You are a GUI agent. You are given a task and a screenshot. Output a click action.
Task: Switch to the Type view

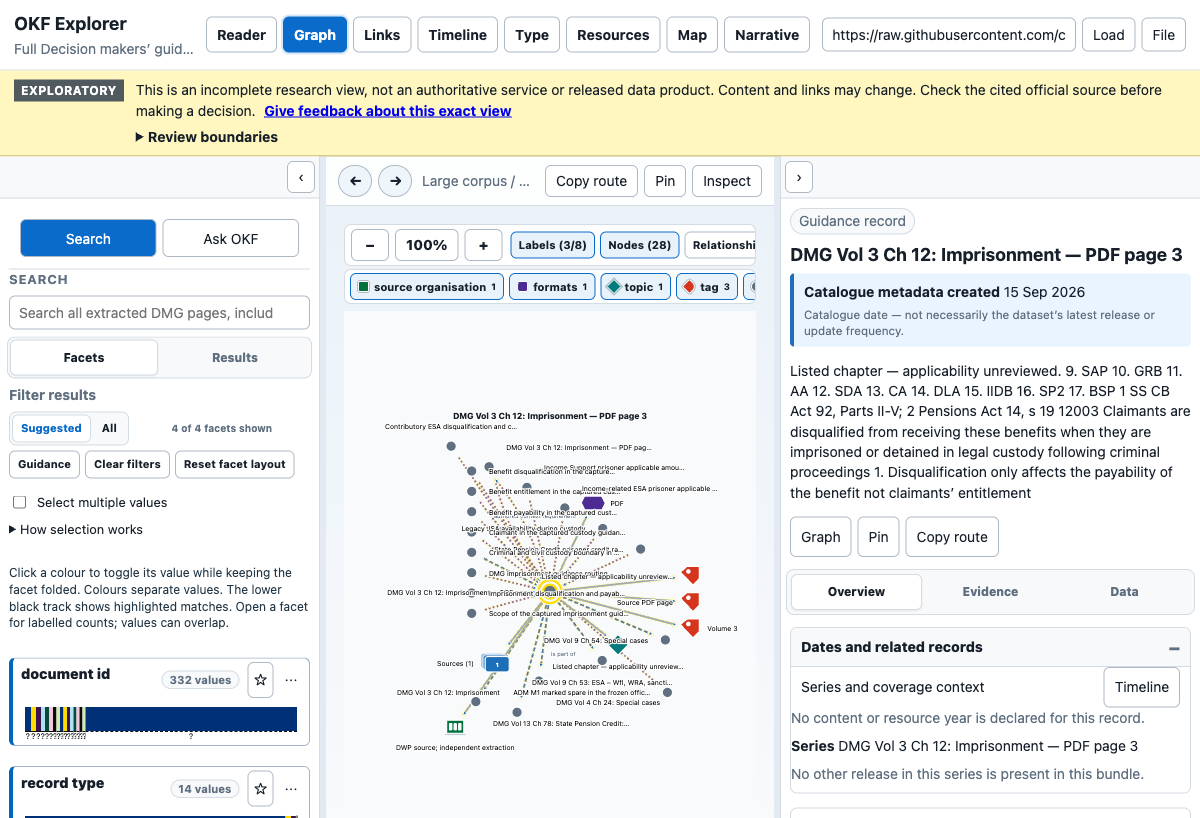pyautogui.click(x=532, y=35)
